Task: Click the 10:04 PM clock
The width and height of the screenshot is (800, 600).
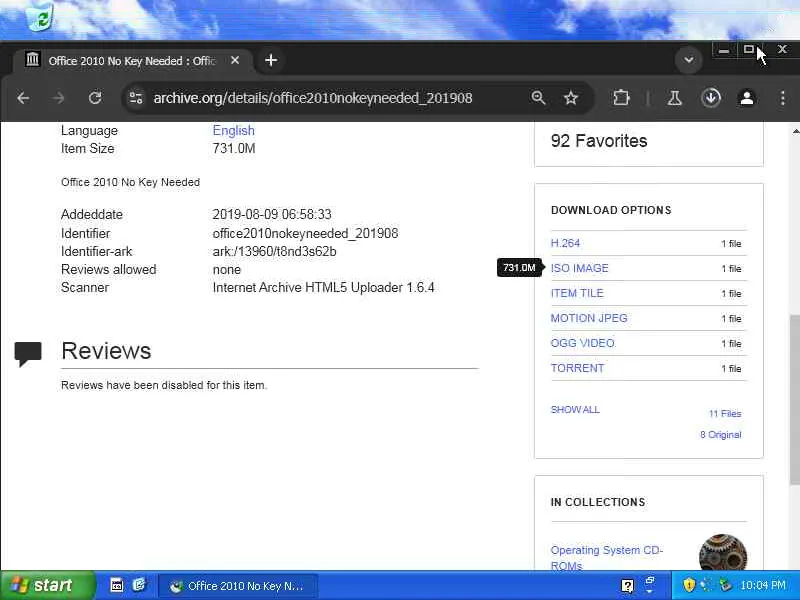Action: point(763,585)
